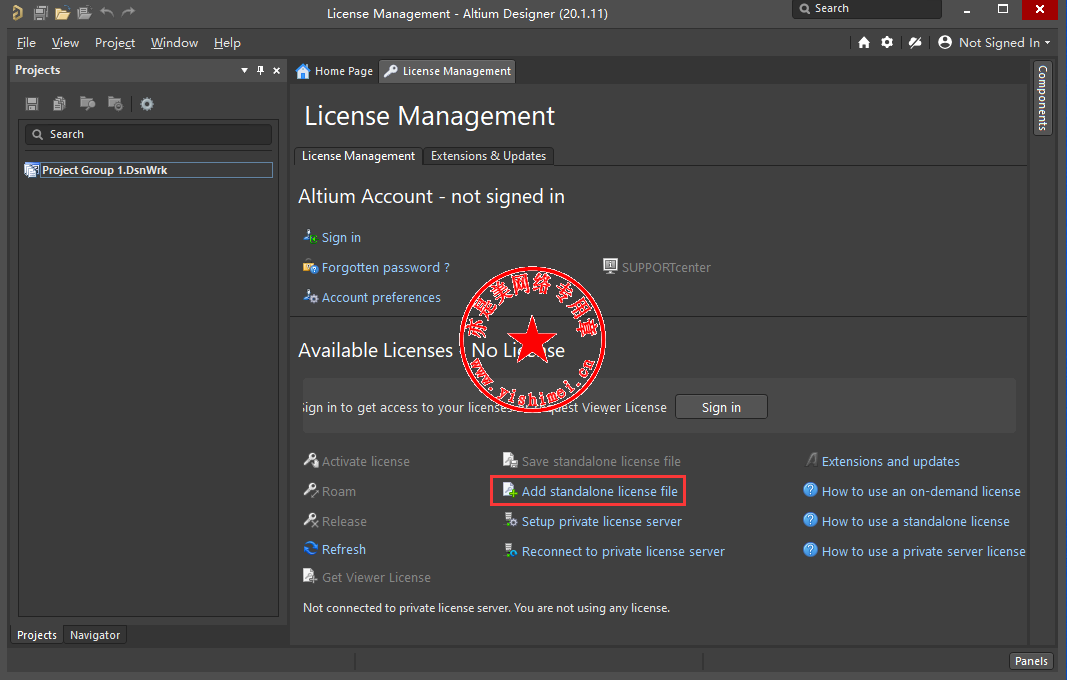The width and height of the screenshot is (1067, 680).
Task: Pin the Projects panel with the pushpin icon
Action: [260, 70]
